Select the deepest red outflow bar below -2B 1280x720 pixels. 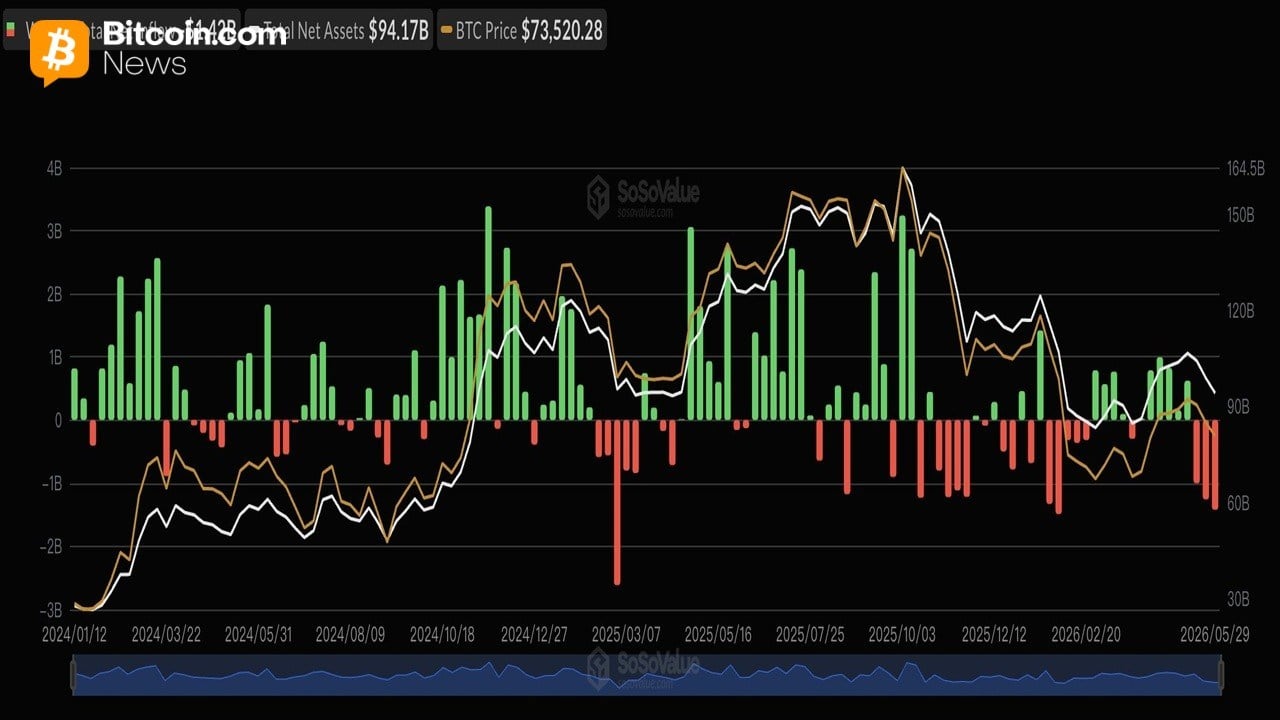coord(617,502)
